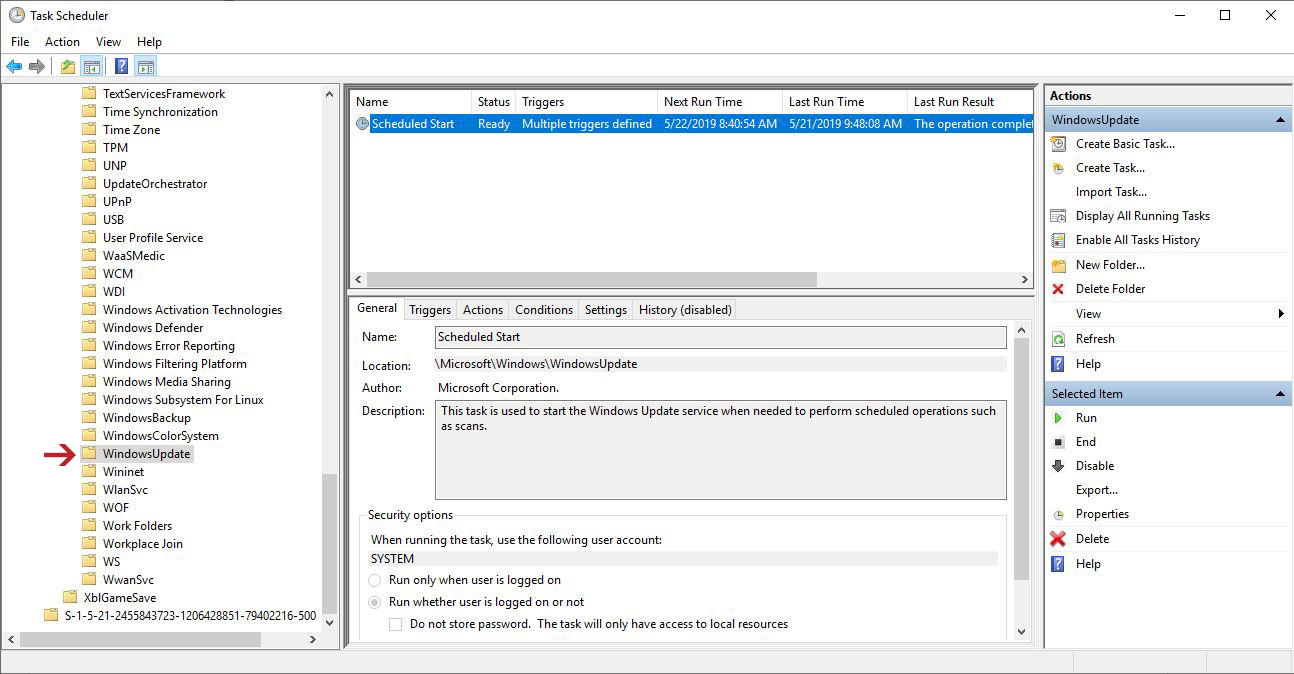Select the Windows Defender folder
1294x674 pixels.
coord(152,328)
